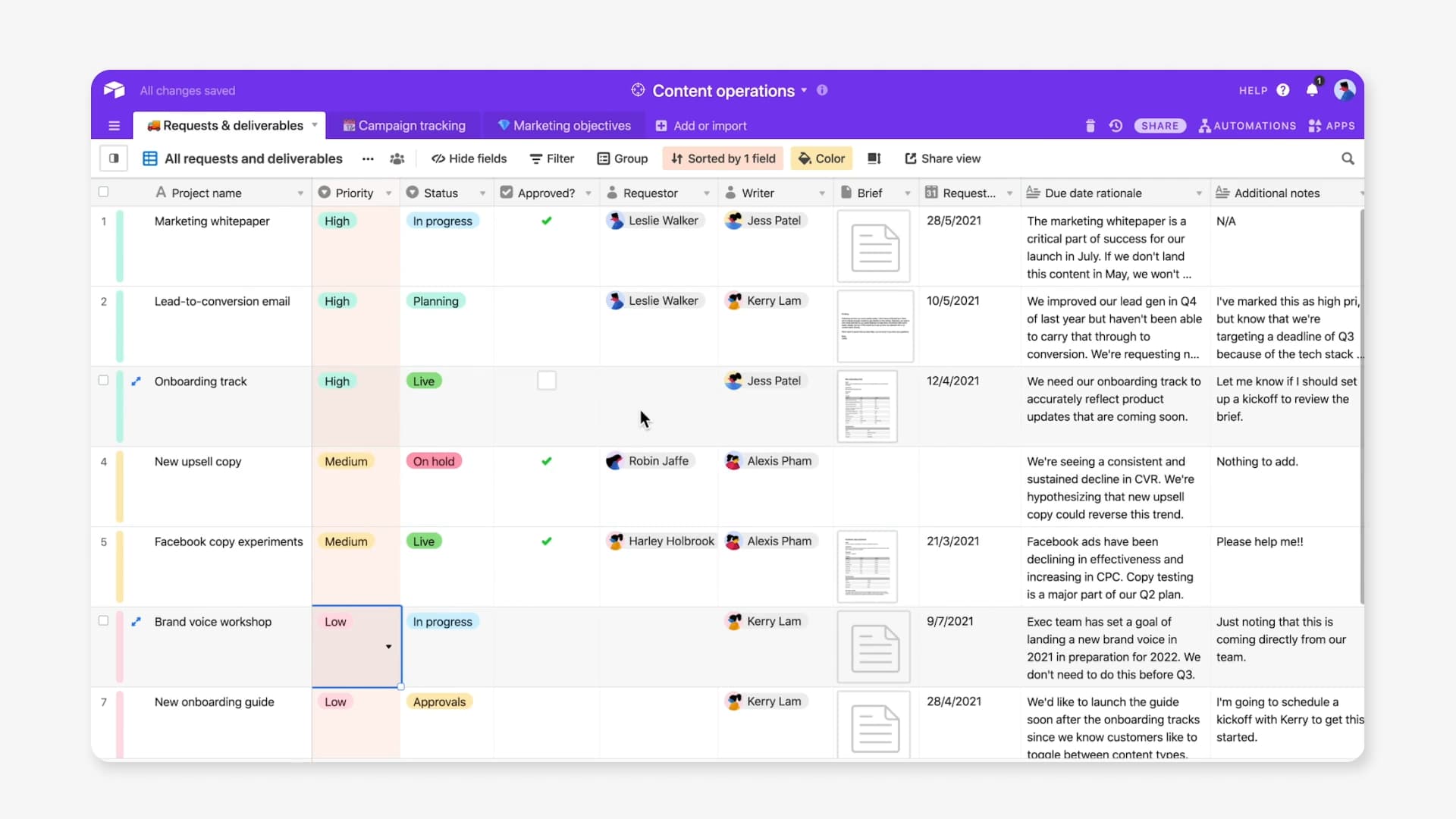The width and height of the screenshot is (1456, 819).
Task: Uncheck Approved for Facebook copy experiments
Action: tap(547, 541)
